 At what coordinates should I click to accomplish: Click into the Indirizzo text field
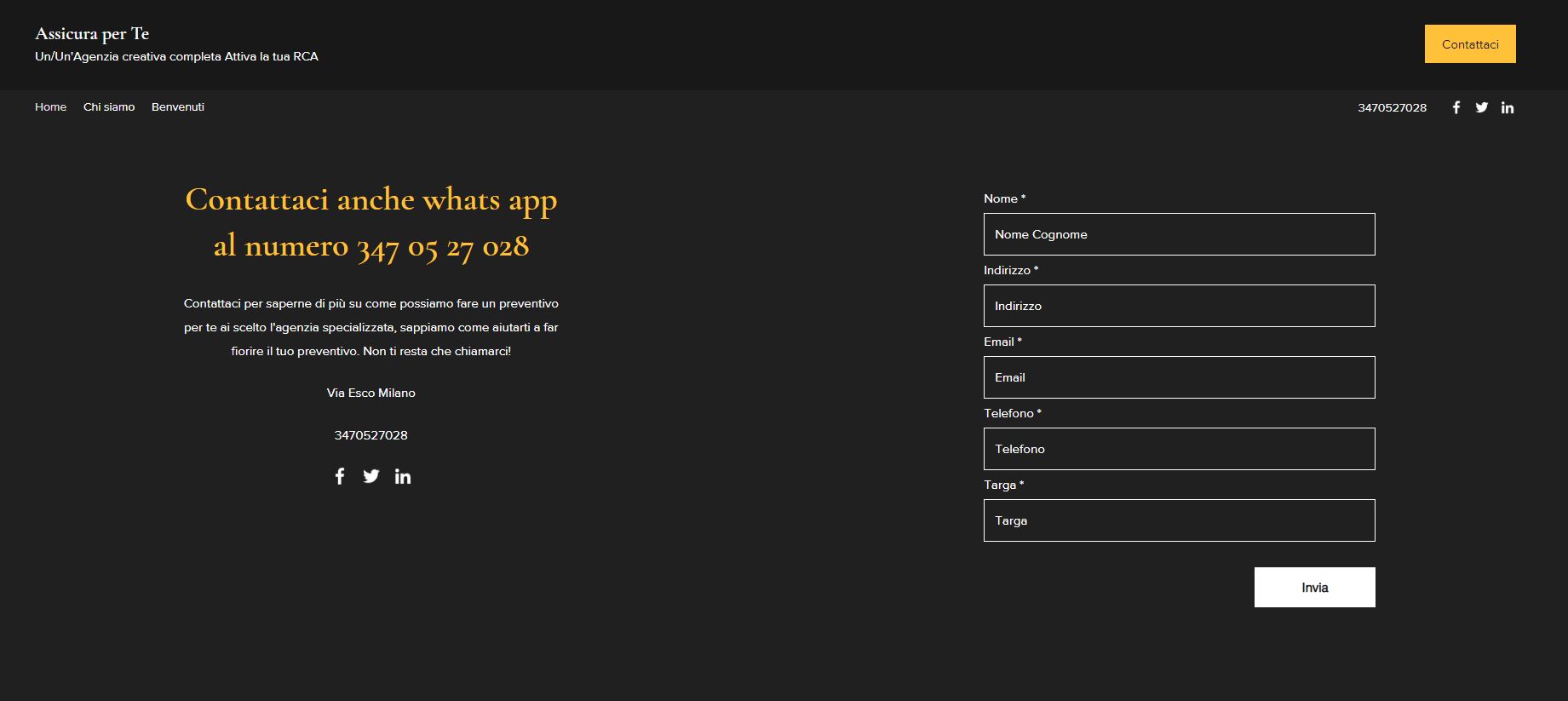[1179, 306]
